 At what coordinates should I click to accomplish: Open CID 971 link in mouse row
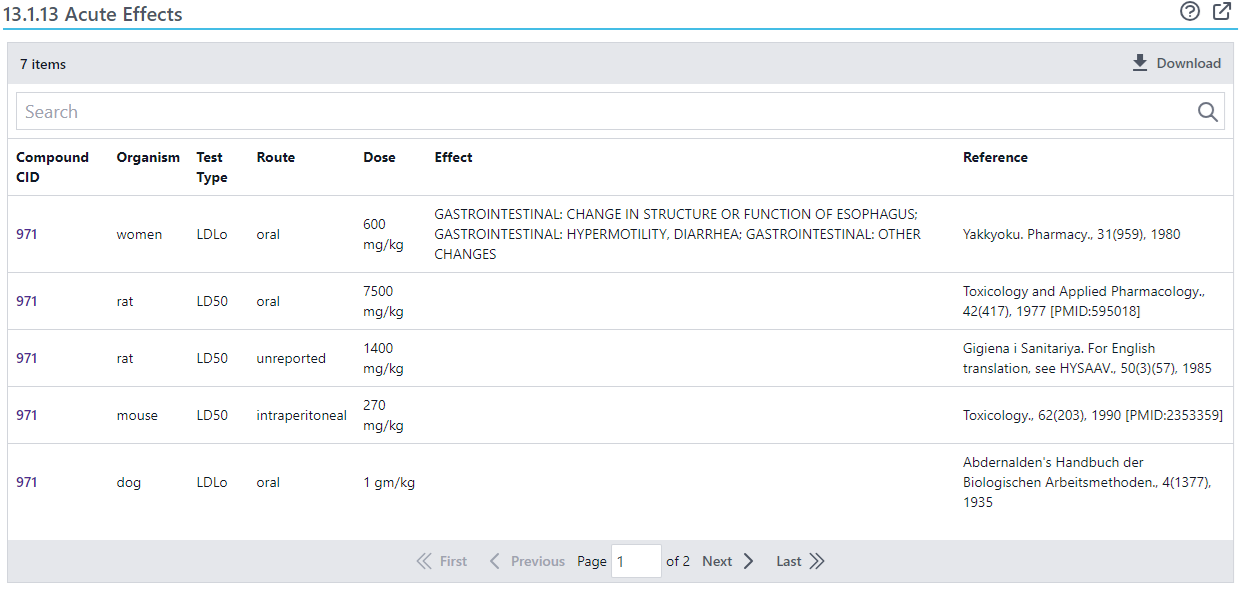click(27, 415)
